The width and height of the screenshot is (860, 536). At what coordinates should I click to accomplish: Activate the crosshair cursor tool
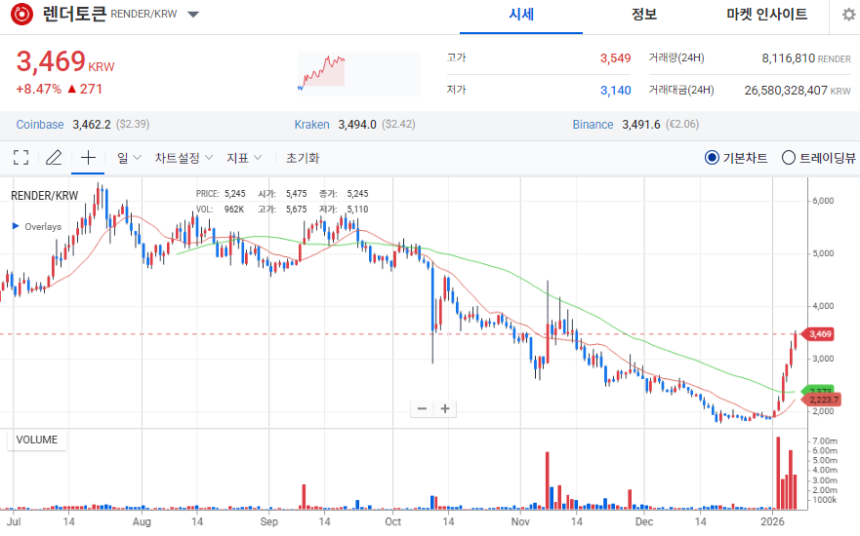(x=88, y=158)
